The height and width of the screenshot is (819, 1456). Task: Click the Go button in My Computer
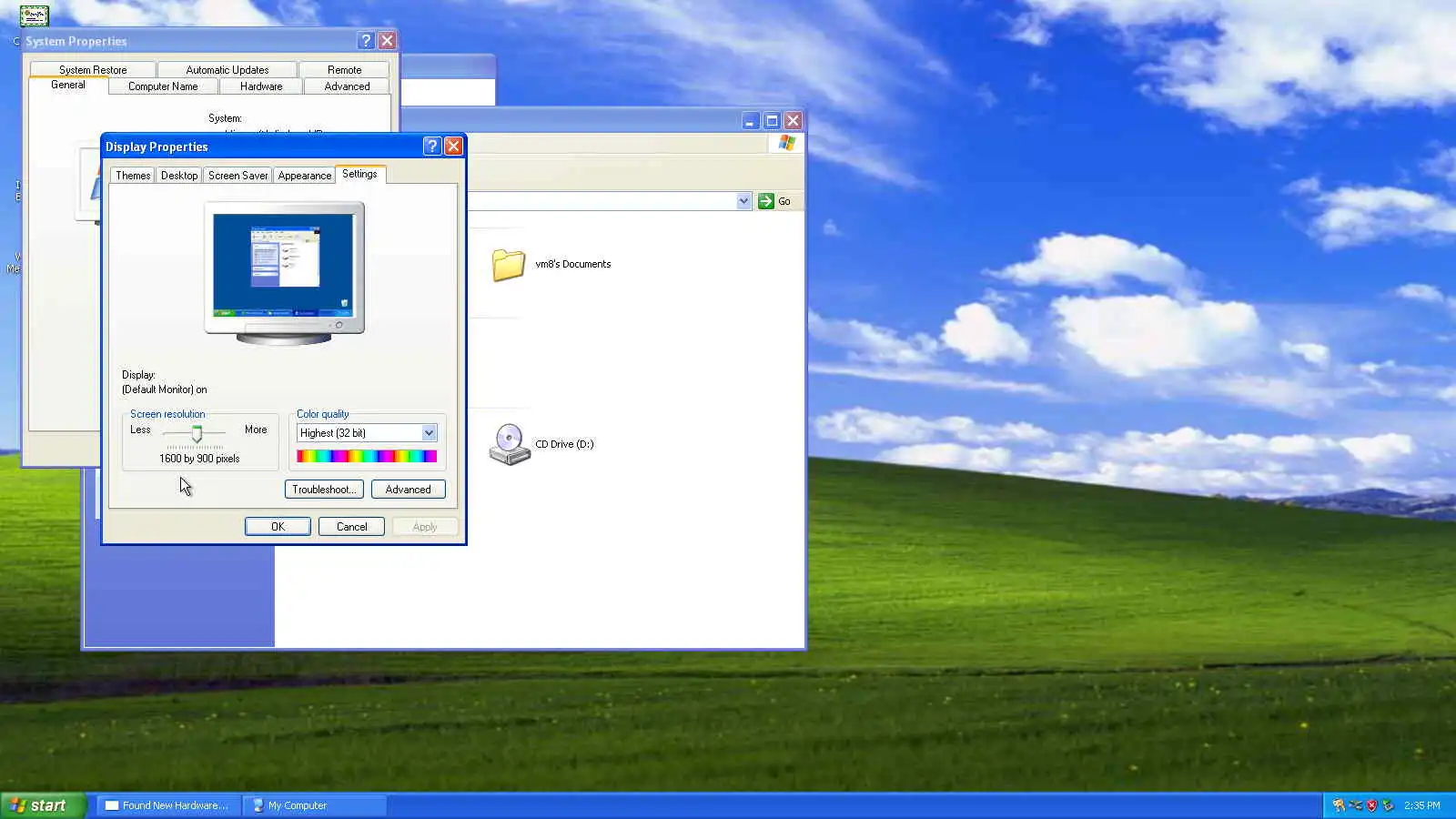(775, 201)
